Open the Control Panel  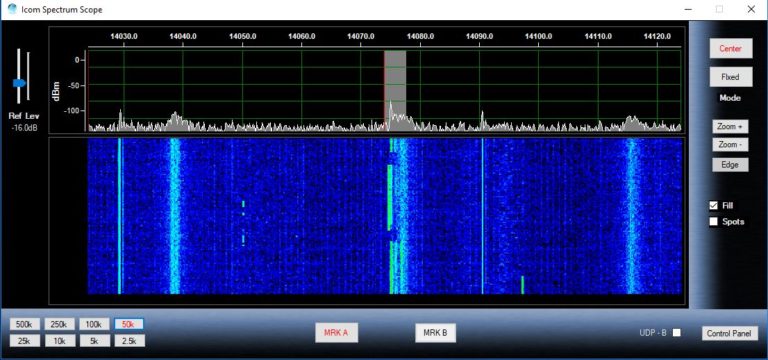729,334
